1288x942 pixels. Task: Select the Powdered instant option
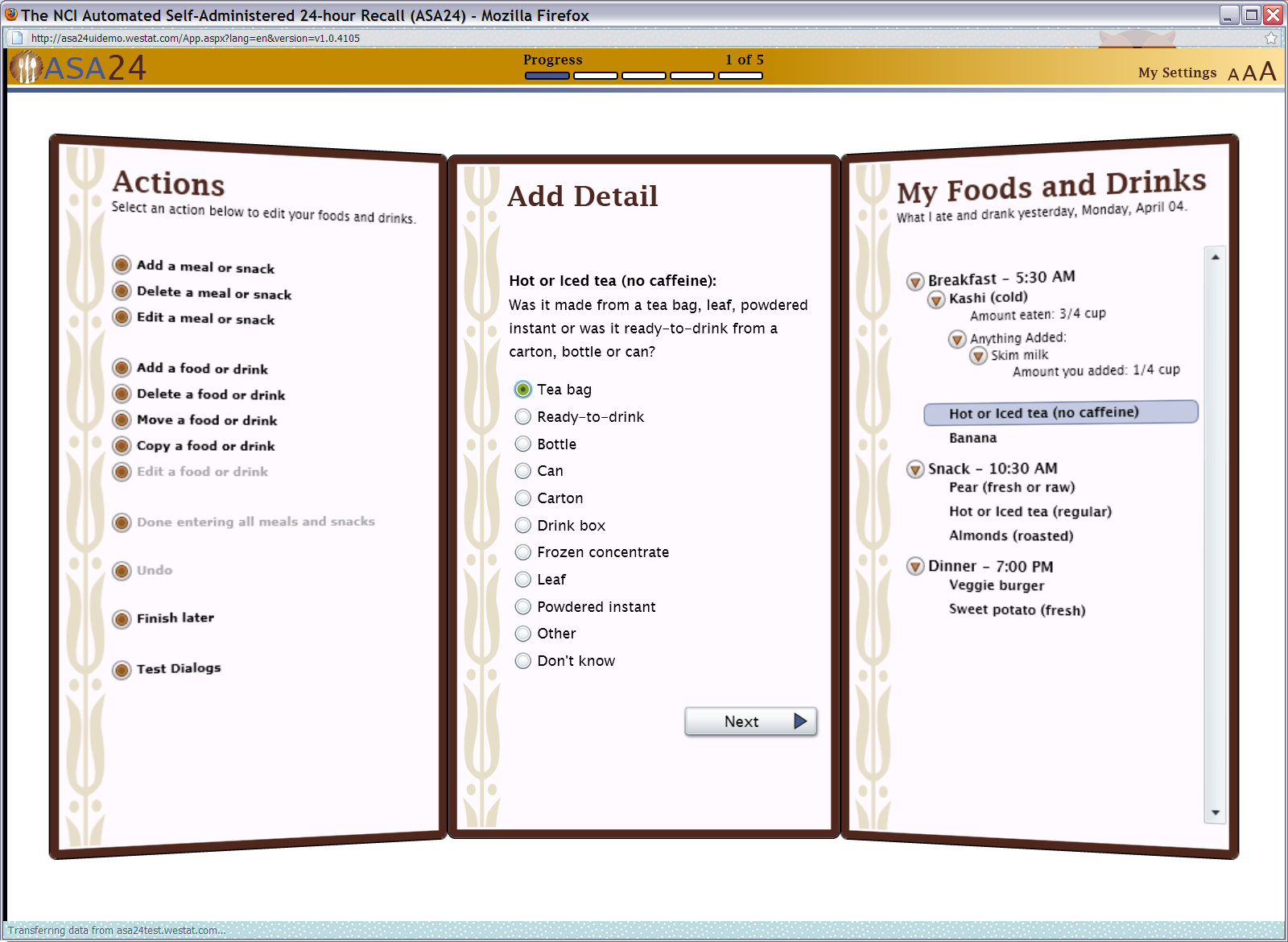click(x=523, y=607)
